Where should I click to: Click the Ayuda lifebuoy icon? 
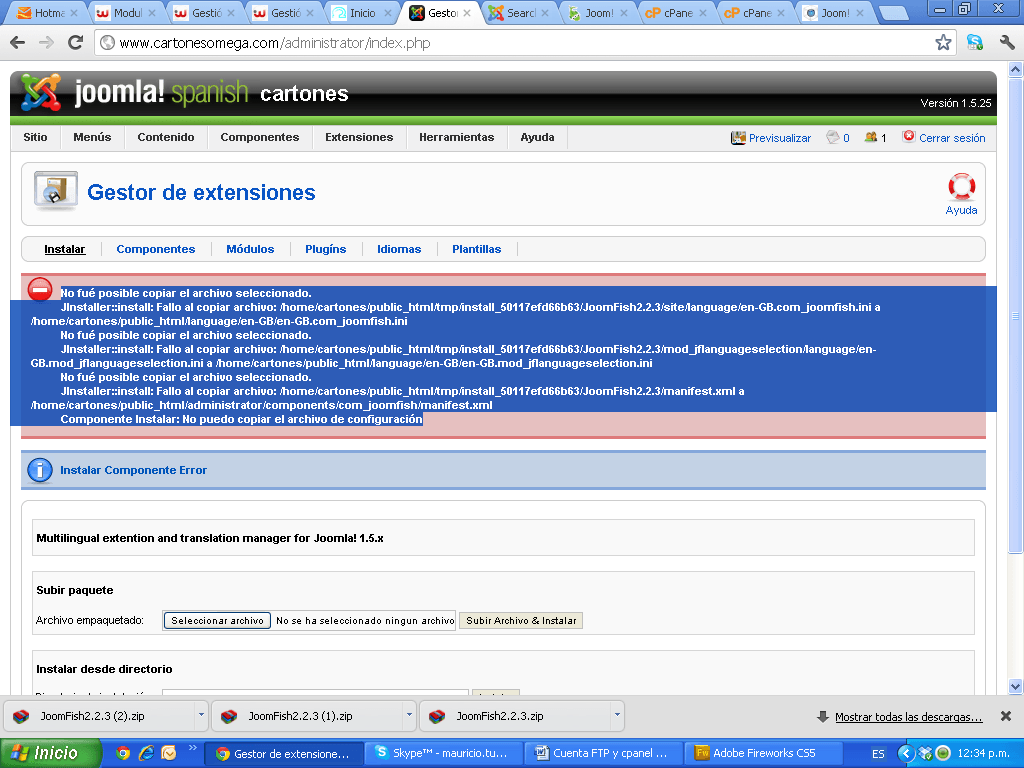961,187
